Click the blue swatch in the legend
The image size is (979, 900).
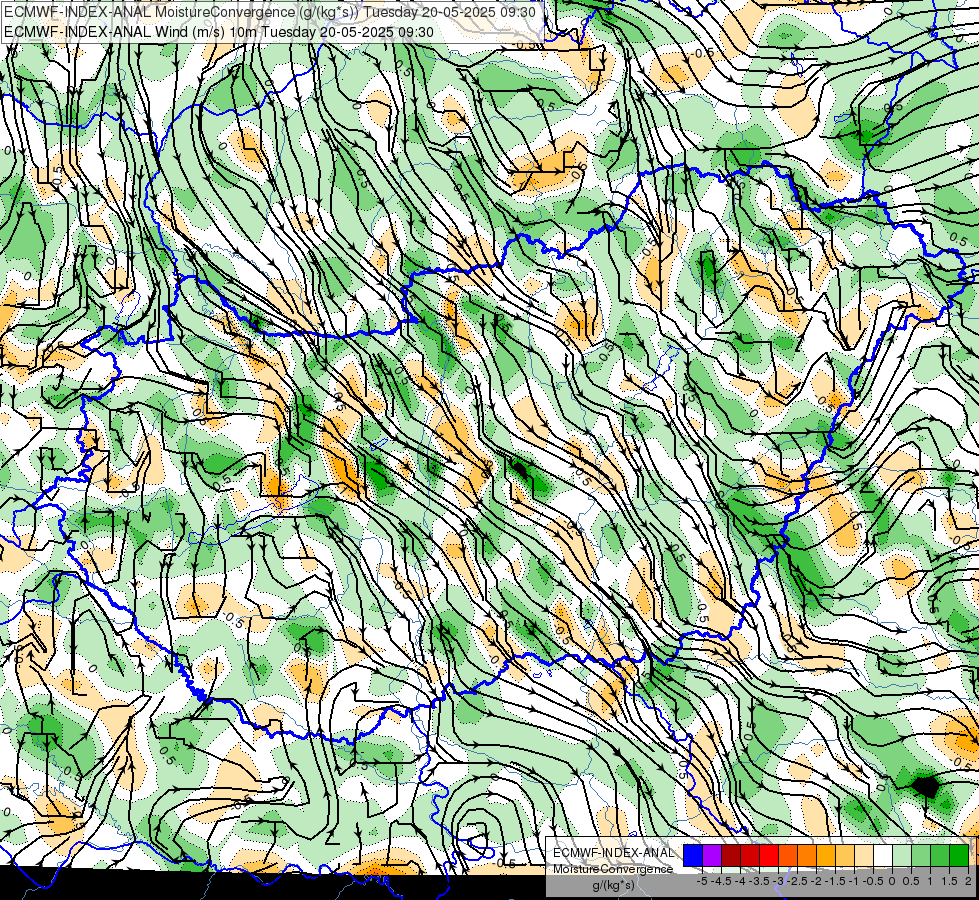pyautogui.click(x=693, y=855)
